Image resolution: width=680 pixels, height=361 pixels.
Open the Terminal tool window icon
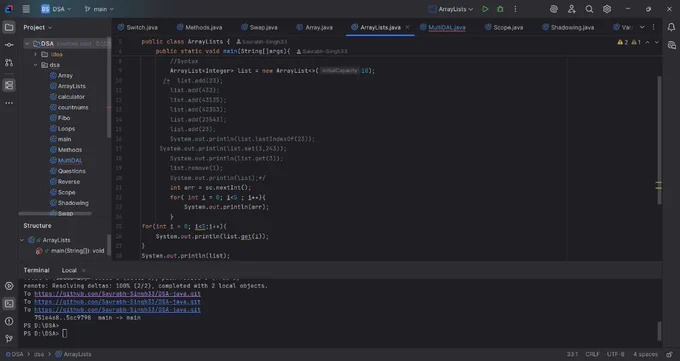9,303
